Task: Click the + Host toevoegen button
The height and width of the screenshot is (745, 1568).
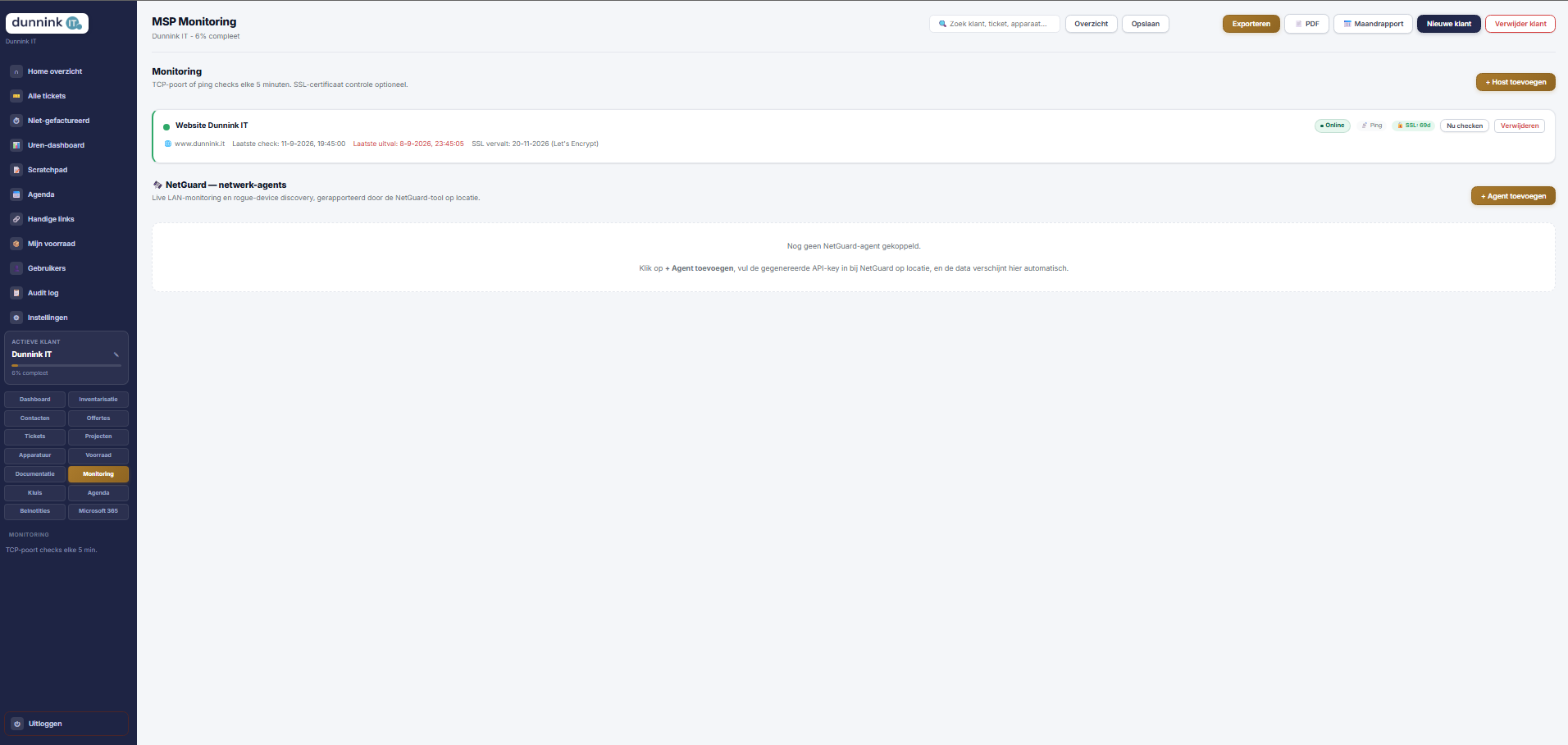Action: click(x=1516, y=82)
